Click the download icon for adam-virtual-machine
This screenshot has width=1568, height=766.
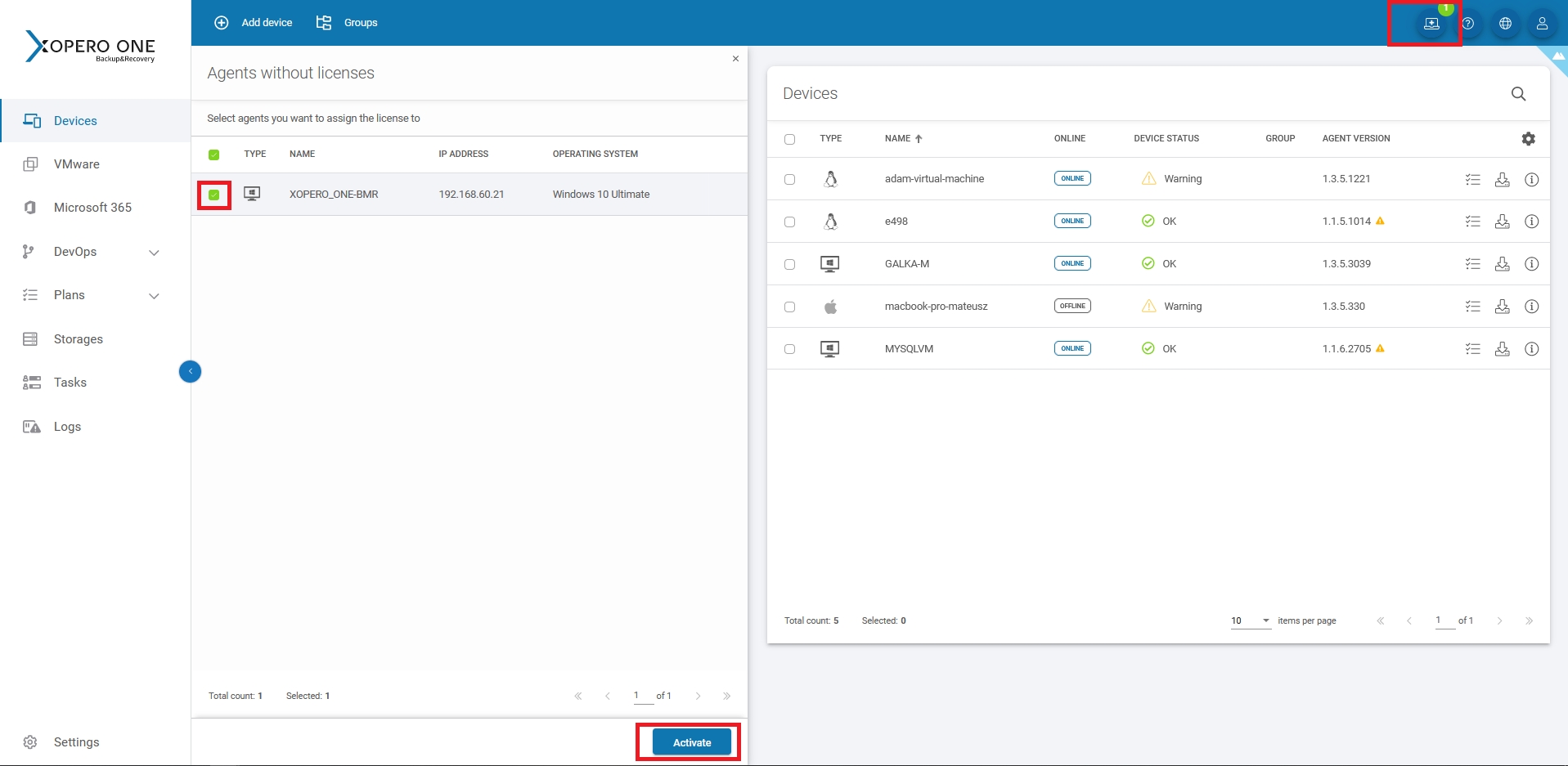point(1502,179)
